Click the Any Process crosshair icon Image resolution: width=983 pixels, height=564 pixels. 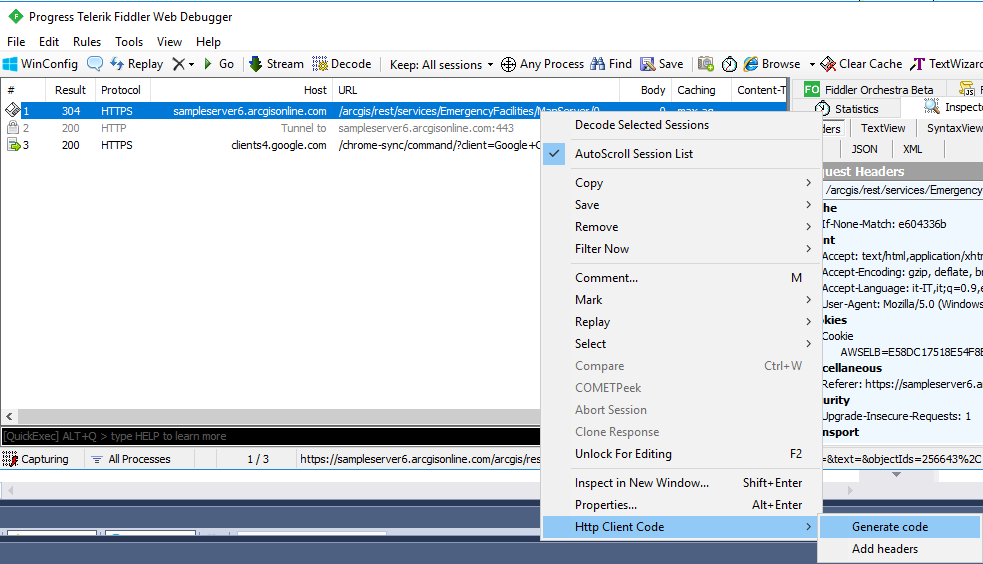[x=508, y=64]
